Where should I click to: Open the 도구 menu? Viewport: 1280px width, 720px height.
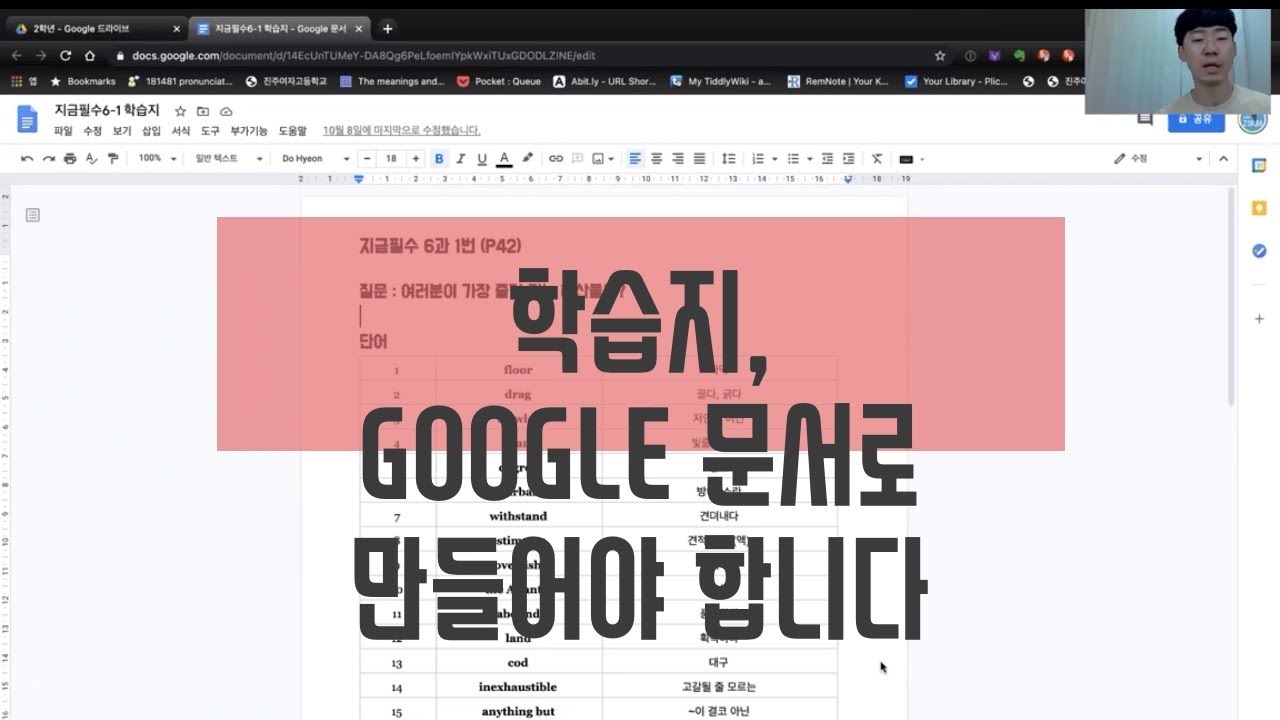pos(210,130)
